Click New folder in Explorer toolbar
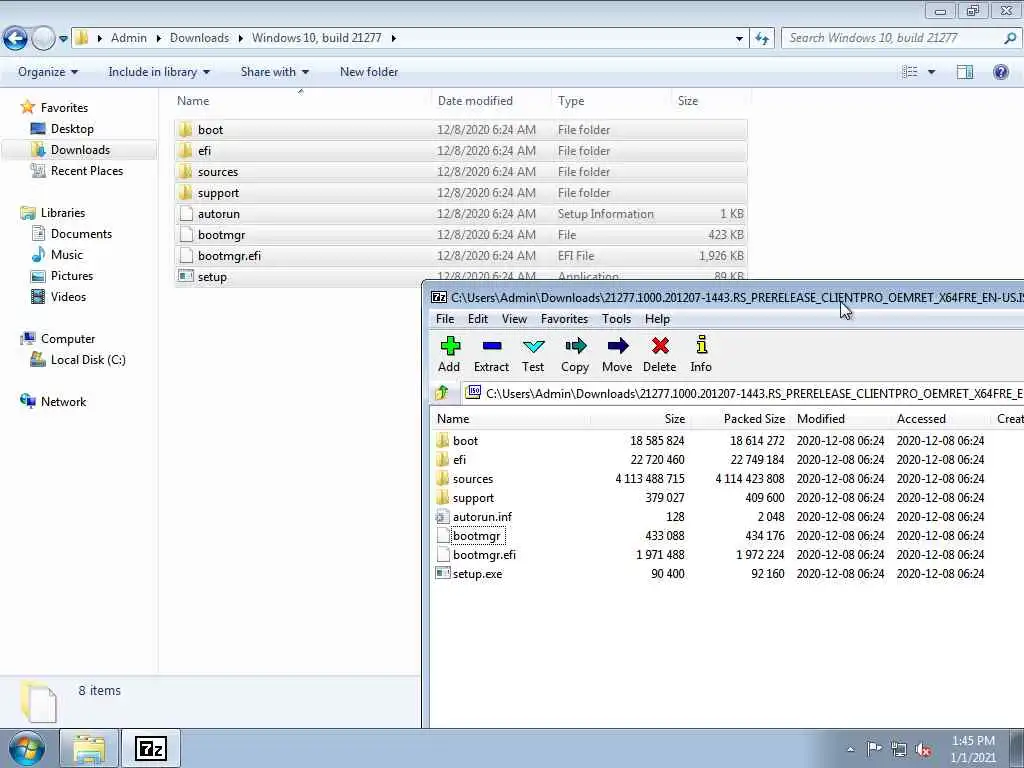This screenshot has width=1024, height=768. pyautogui.click(x=369, y=72)
